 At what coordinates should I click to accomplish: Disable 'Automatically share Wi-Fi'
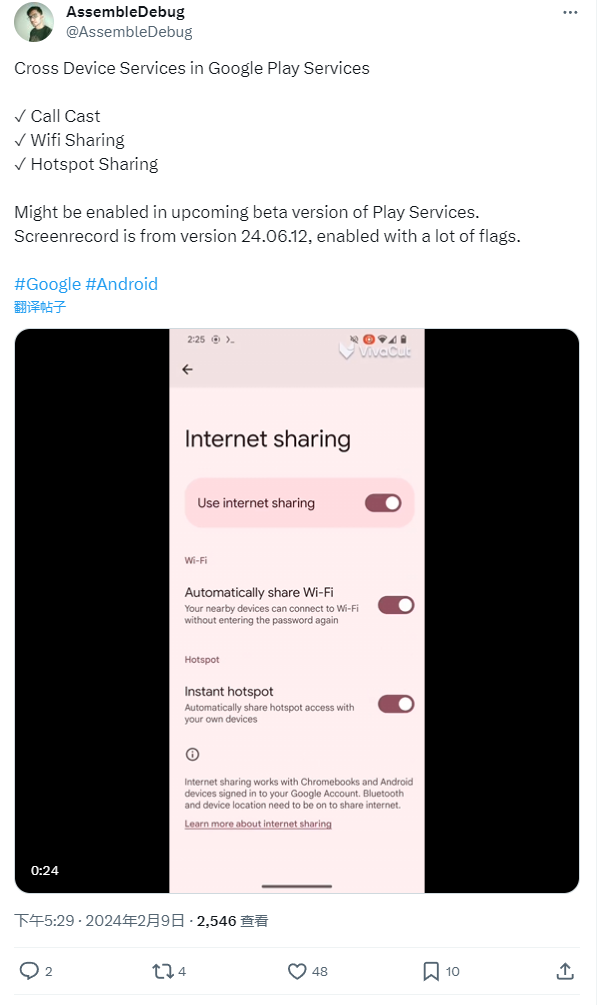tap(396, 605)
